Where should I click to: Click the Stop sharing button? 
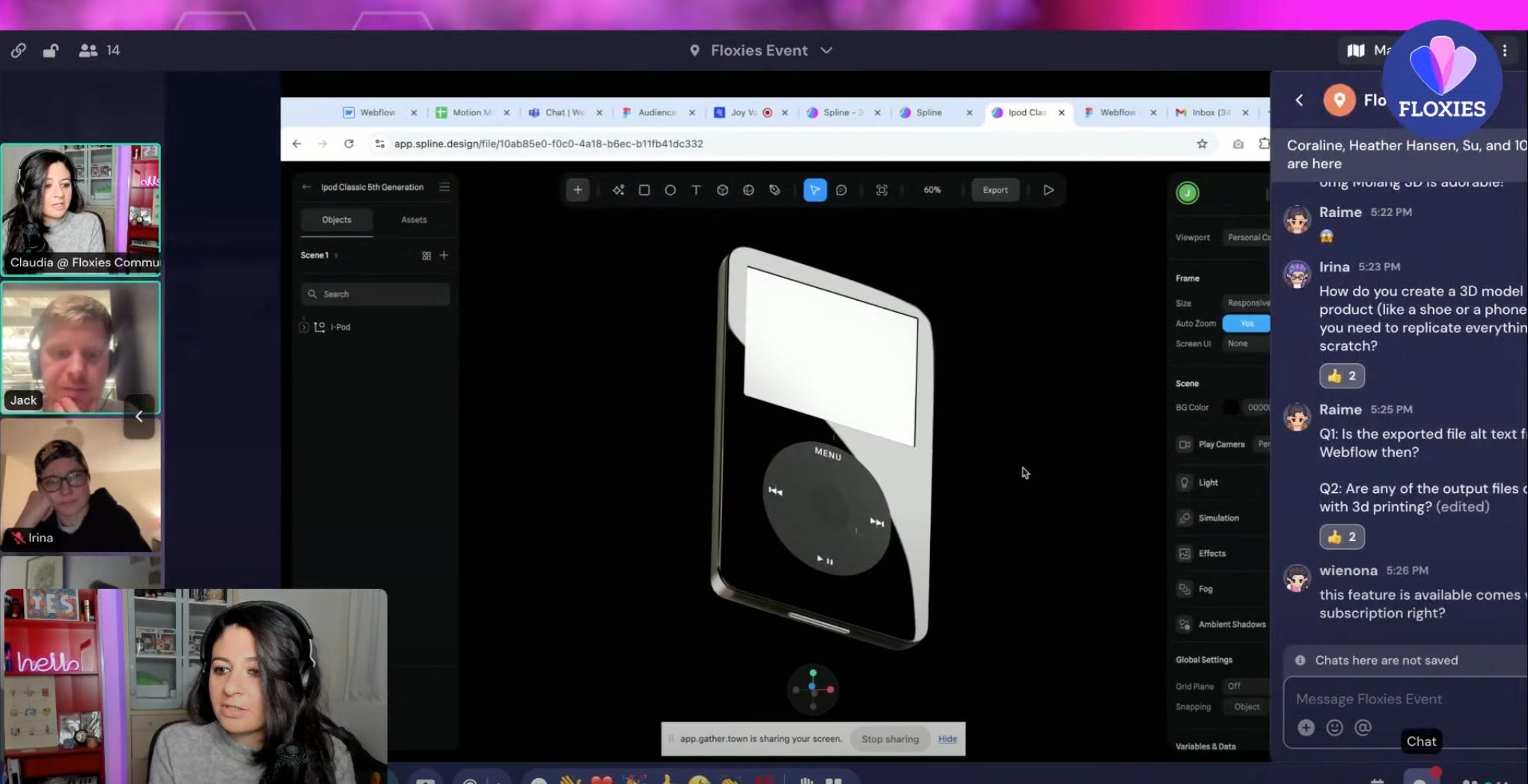890,739
